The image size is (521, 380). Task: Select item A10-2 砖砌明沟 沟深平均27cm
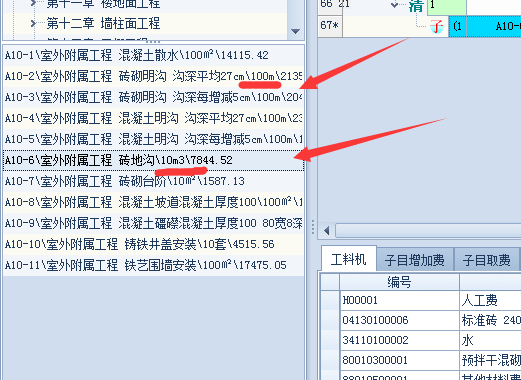coord(153,76)
